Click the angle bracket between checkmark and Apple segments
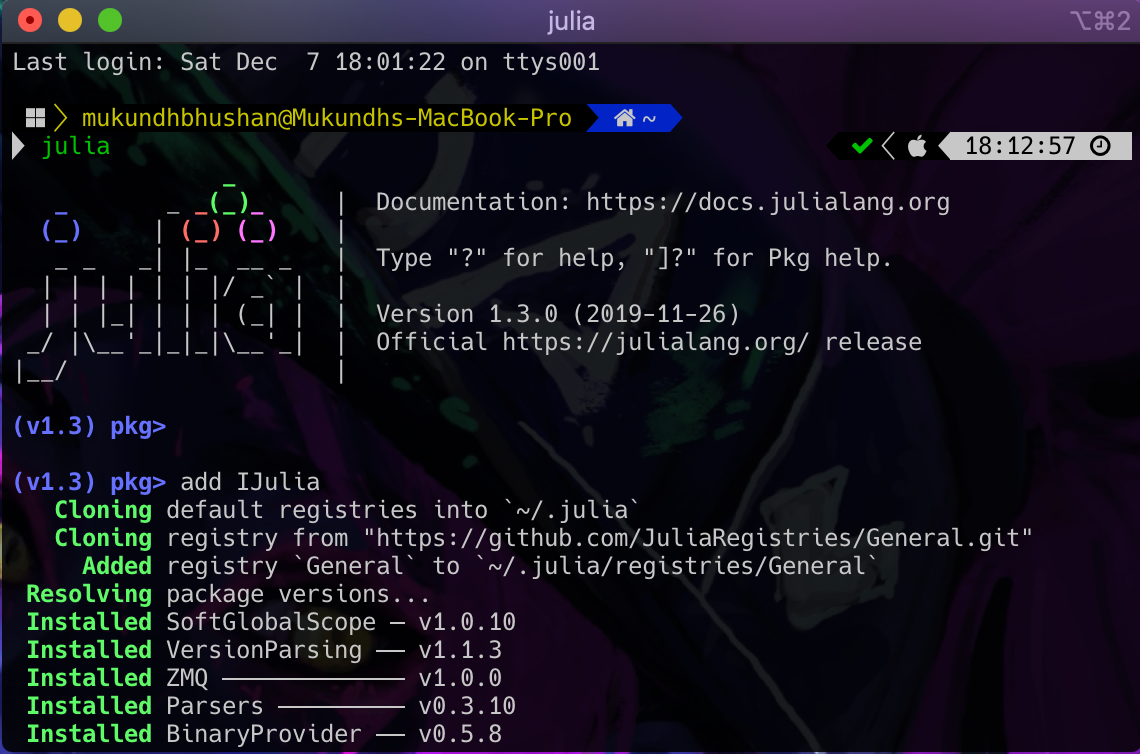The image size is (1140, 754). click(887, 146)
